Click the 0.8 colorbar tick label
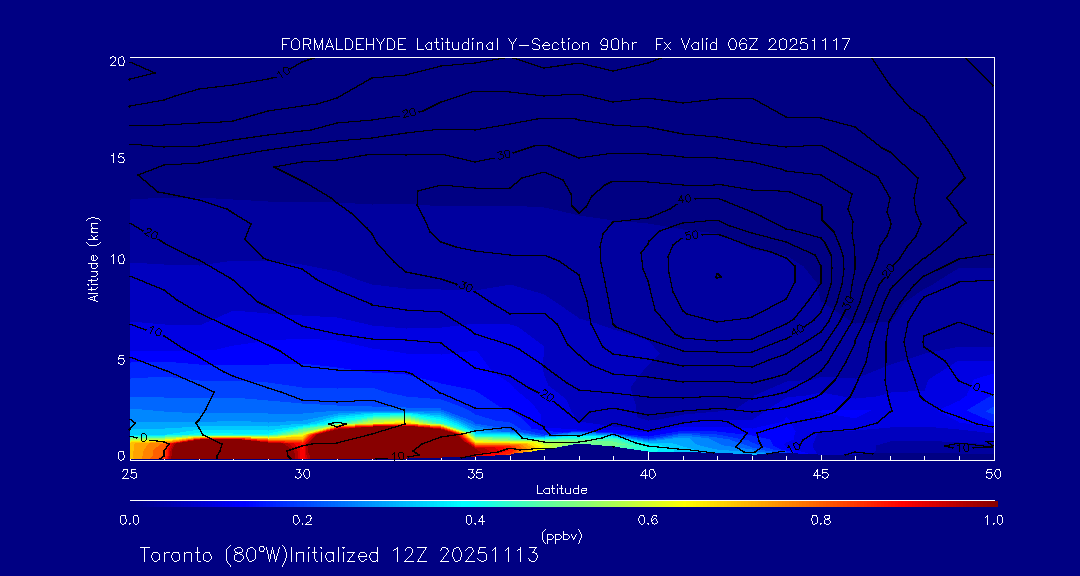The width and height of the screenshot is (1080, 576). point(821,520)
